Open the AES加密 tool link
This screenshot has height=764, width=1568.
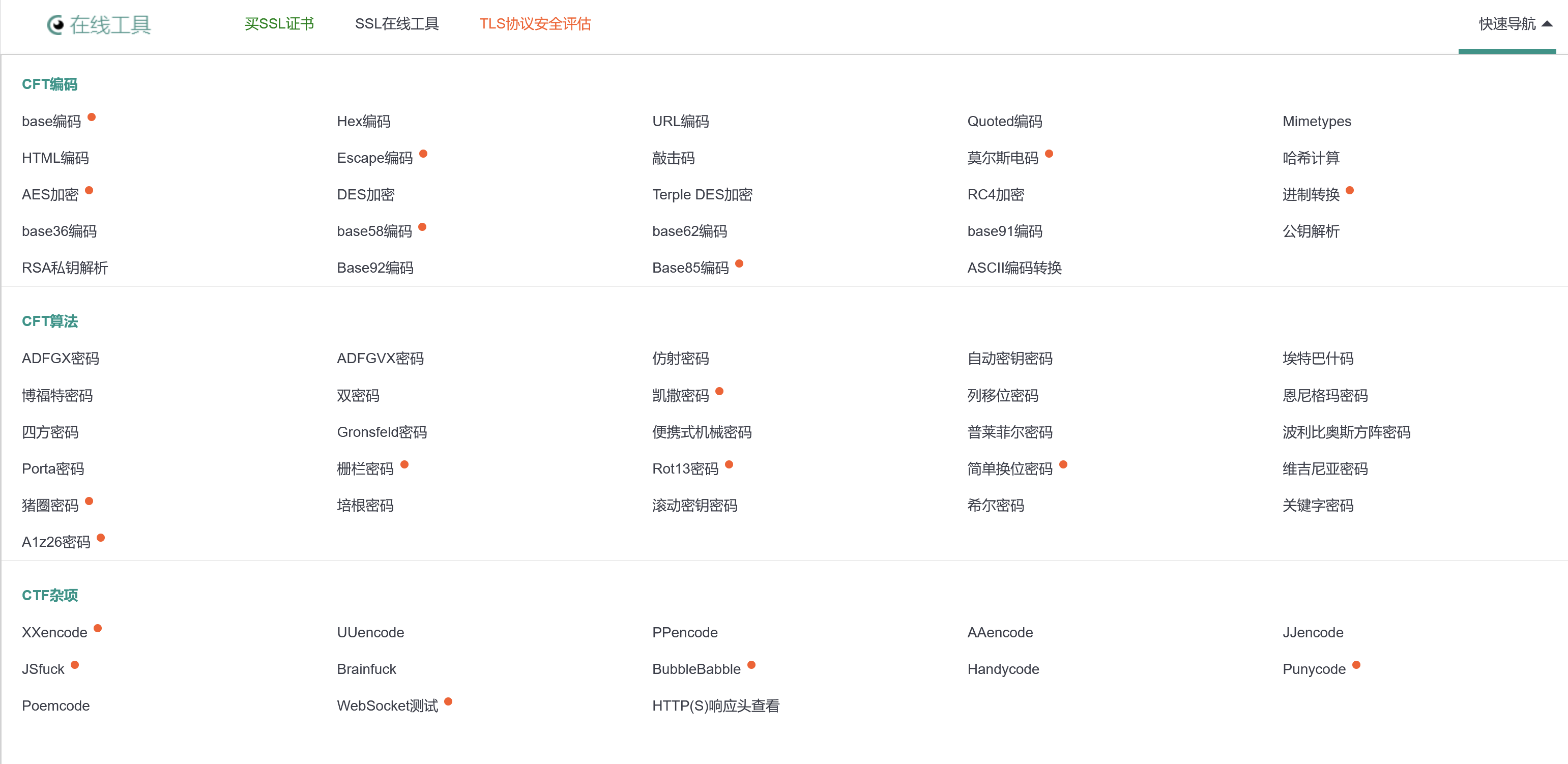tap(50, 195)
